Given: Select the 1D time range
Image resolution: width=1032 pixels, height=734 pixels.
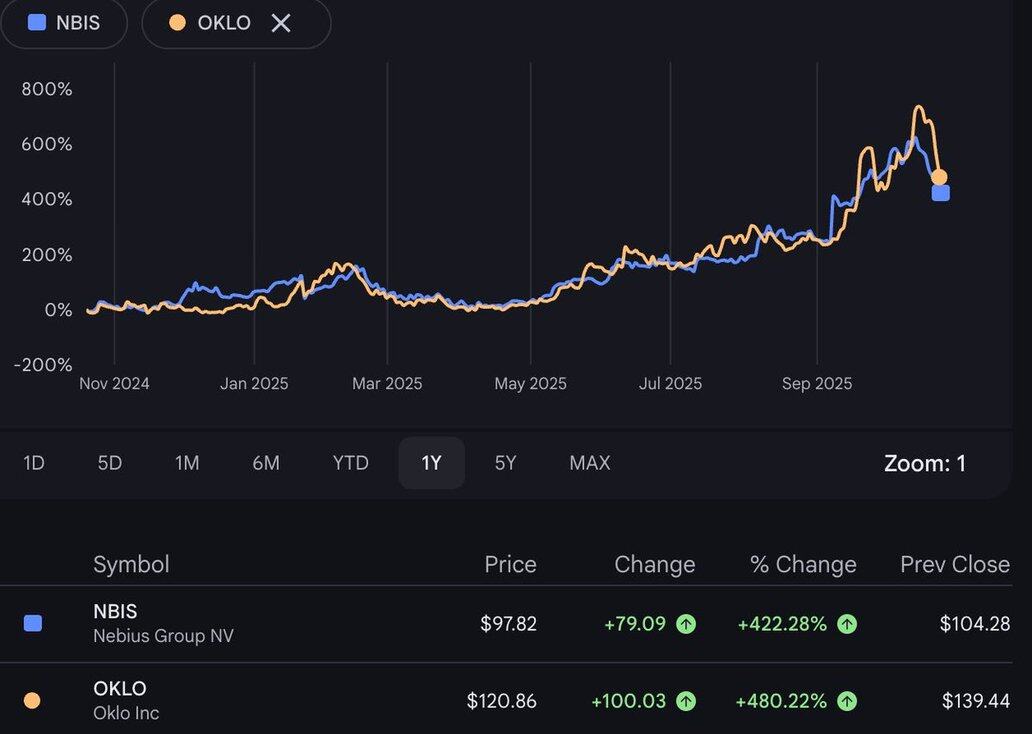Looking at the screenshot, I should pos(34,463).
